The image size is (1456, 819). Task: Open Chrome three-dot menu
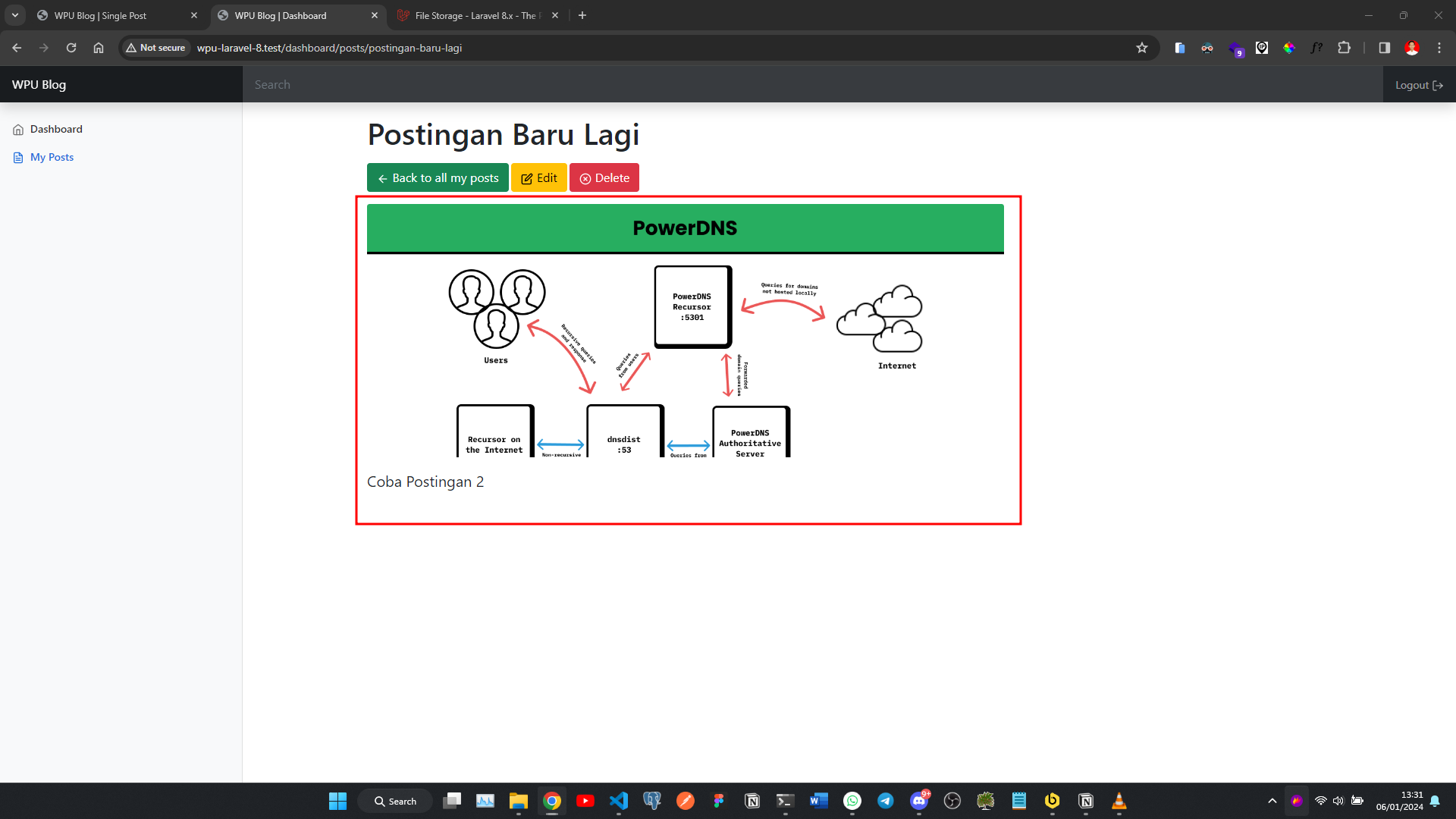(1439, 48)
